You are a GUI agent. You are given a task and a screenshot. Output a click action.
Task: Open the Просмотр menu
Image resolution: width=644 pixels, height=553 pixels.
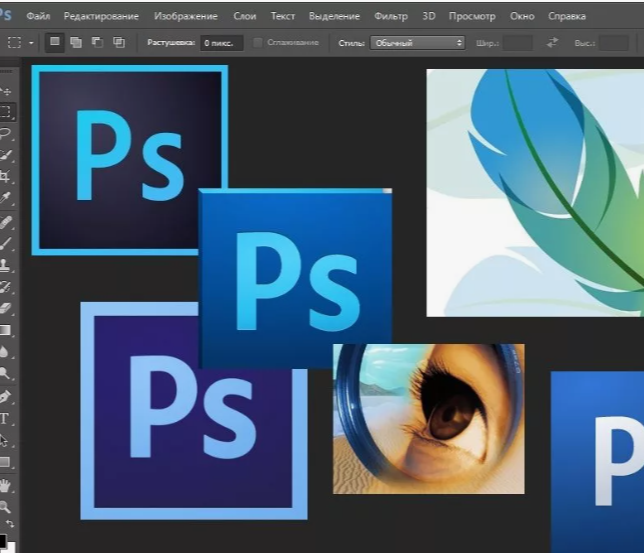point(472,16)
